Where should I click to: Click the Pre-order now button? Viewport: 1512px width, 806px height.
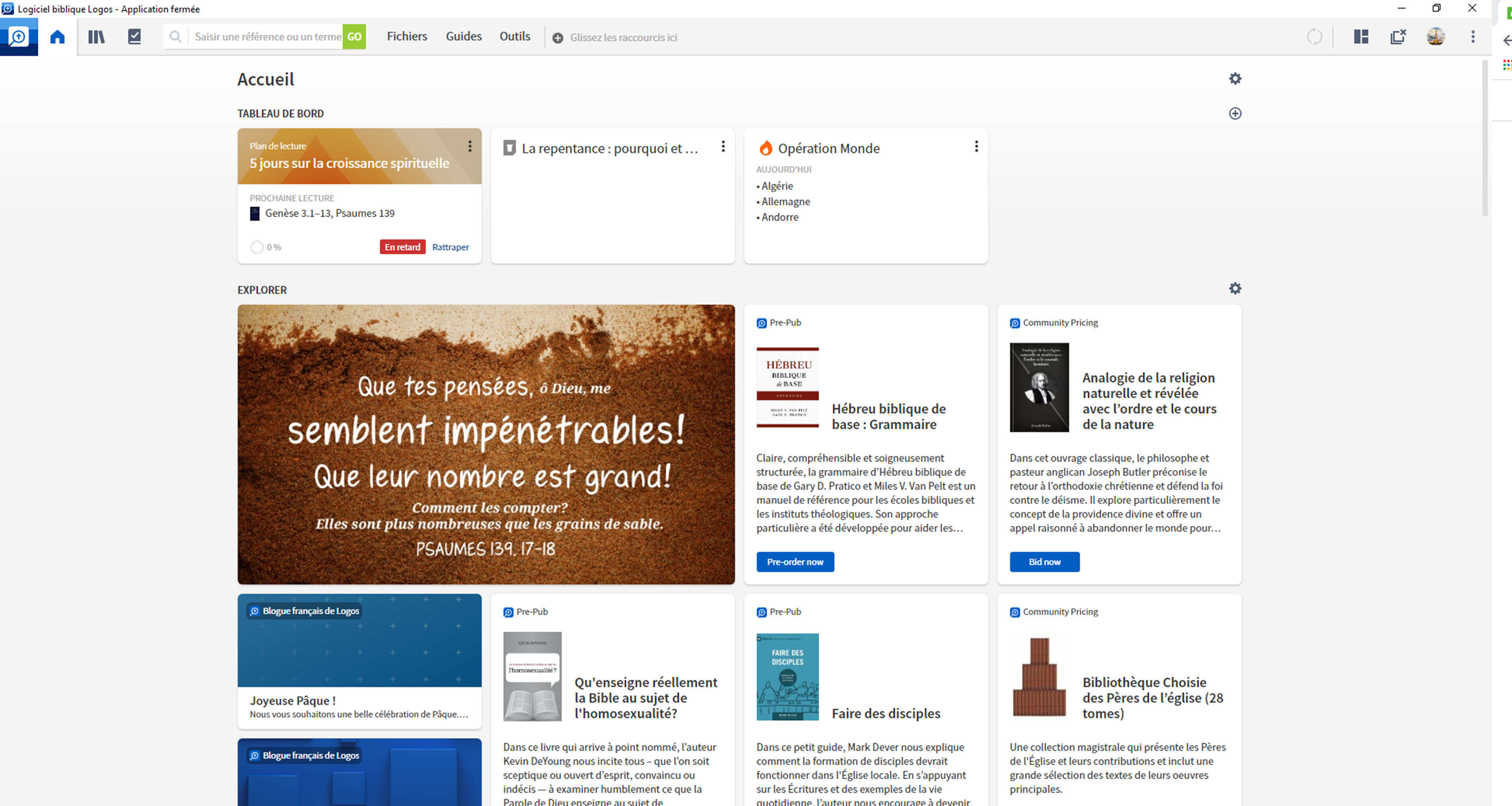point(795,562)
